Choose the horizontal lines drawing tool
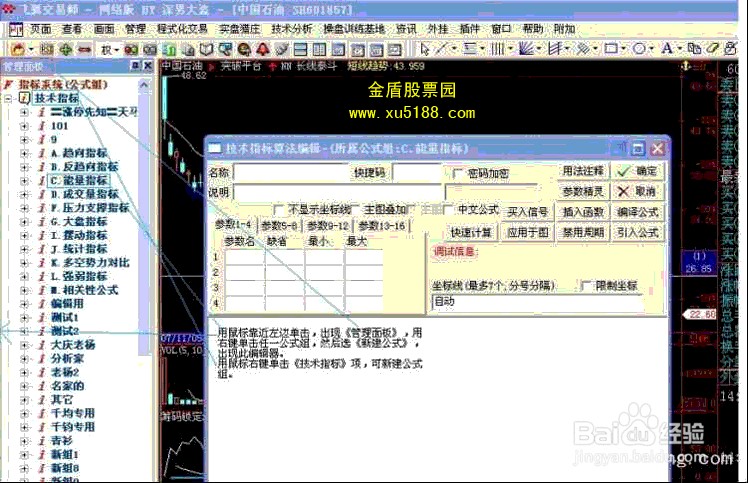 (470, 49)
